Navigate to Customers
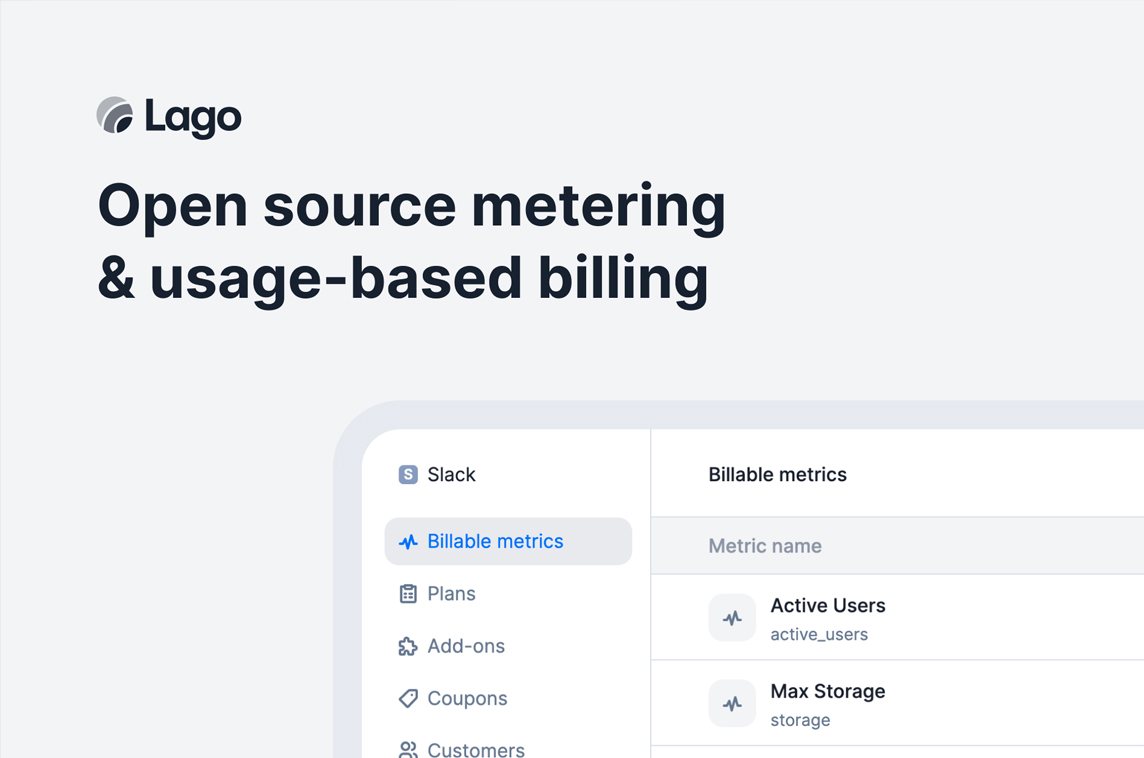 click(x=476, y=749)
